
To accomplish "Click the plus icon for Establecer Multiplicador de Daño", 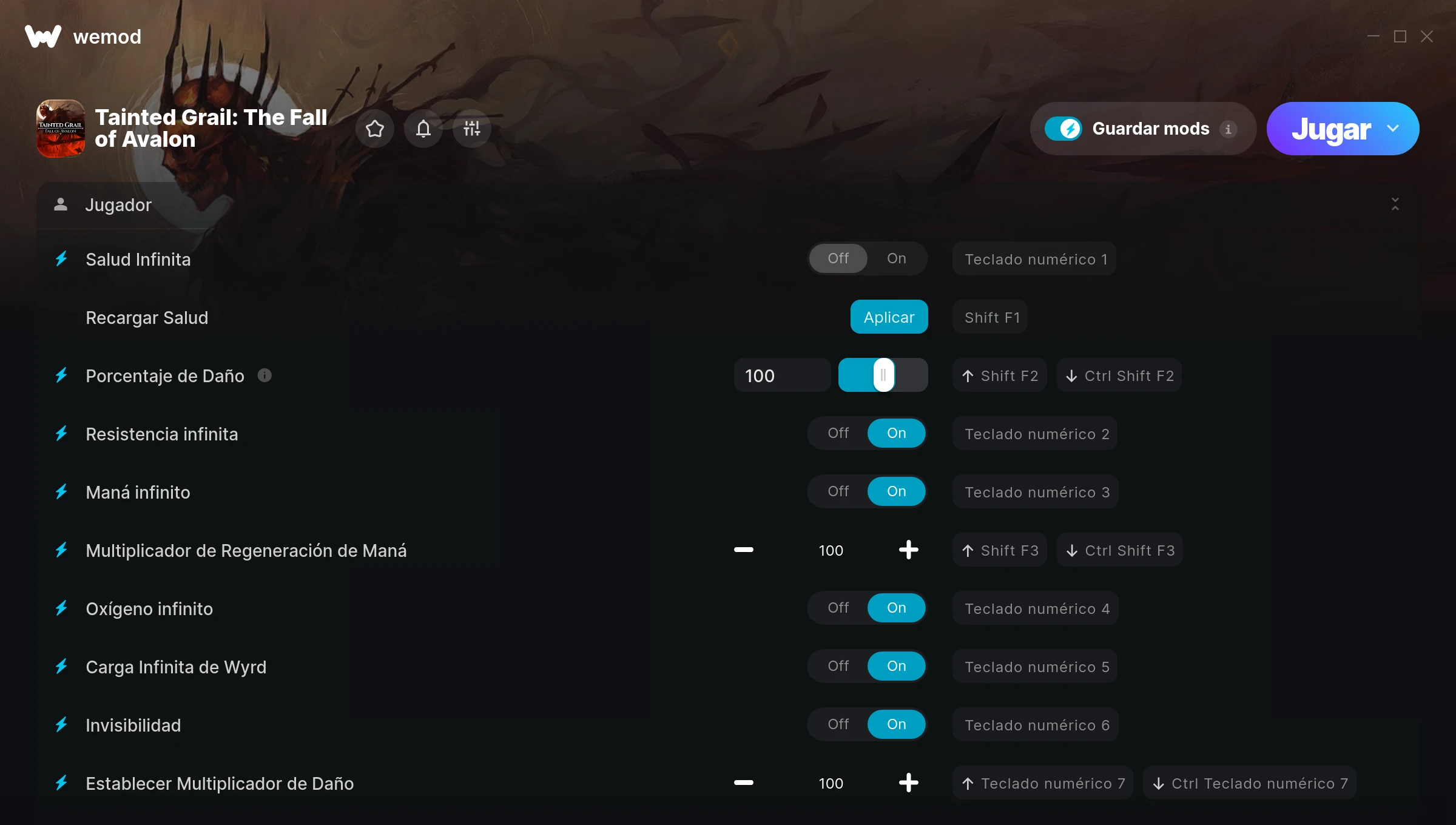I will point(909,783).
